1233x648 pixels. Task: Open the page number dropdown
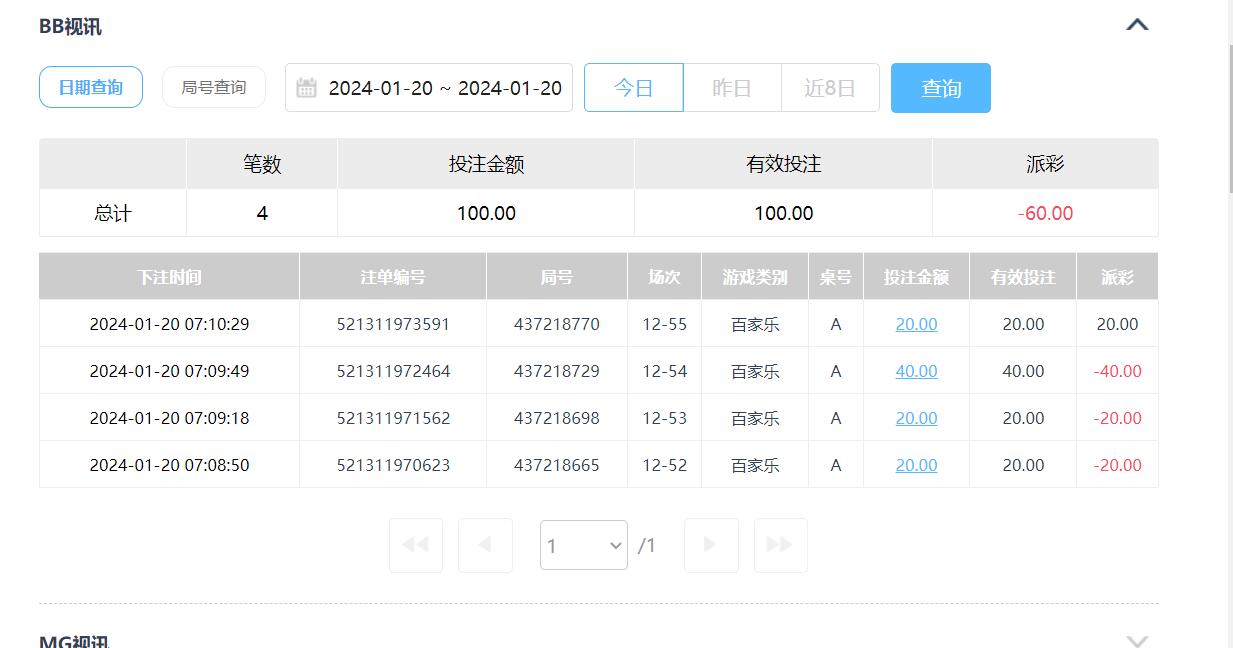[x=584, y=545]
